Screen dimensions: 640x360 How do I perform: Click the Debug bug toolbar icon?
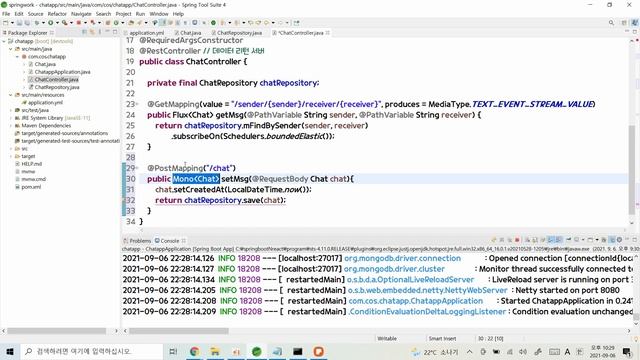pyautogui.click(x=37, y=23)
